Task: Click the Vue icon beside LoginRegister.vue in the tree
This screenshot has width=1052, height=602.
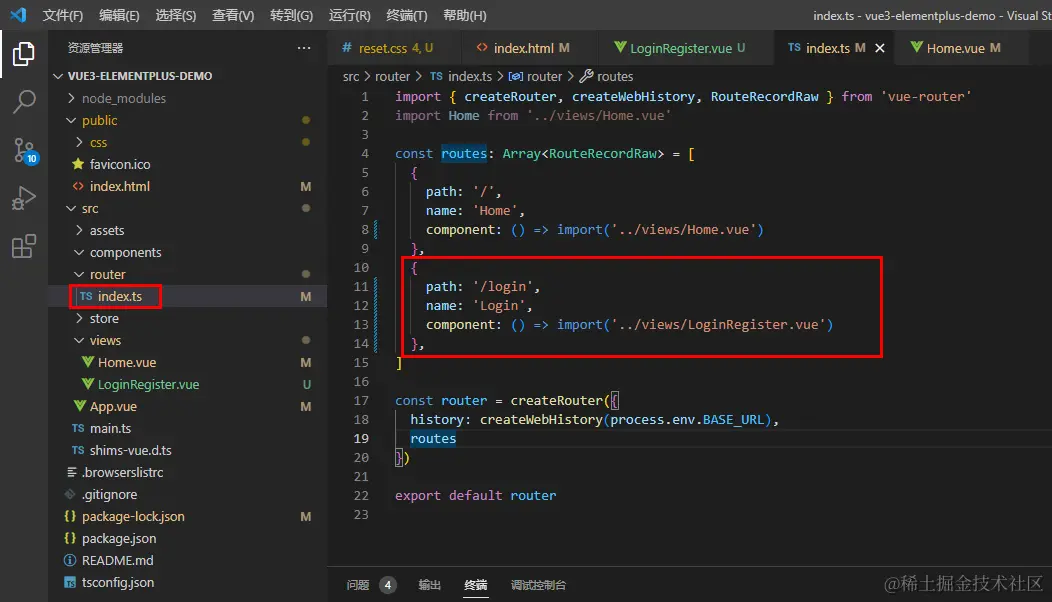Action: tap(87, 384)
